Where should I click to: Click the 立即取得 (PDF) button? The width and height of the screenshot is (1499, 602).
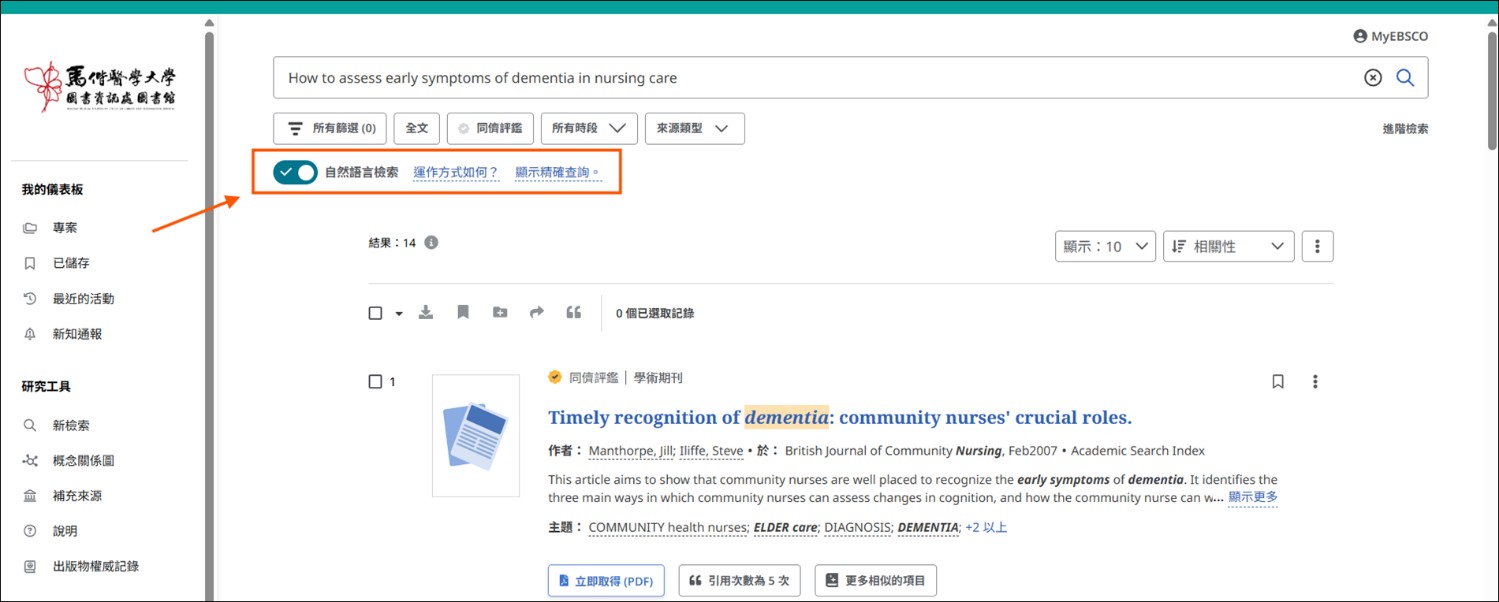pyautogui.click(x=606, y=581)
